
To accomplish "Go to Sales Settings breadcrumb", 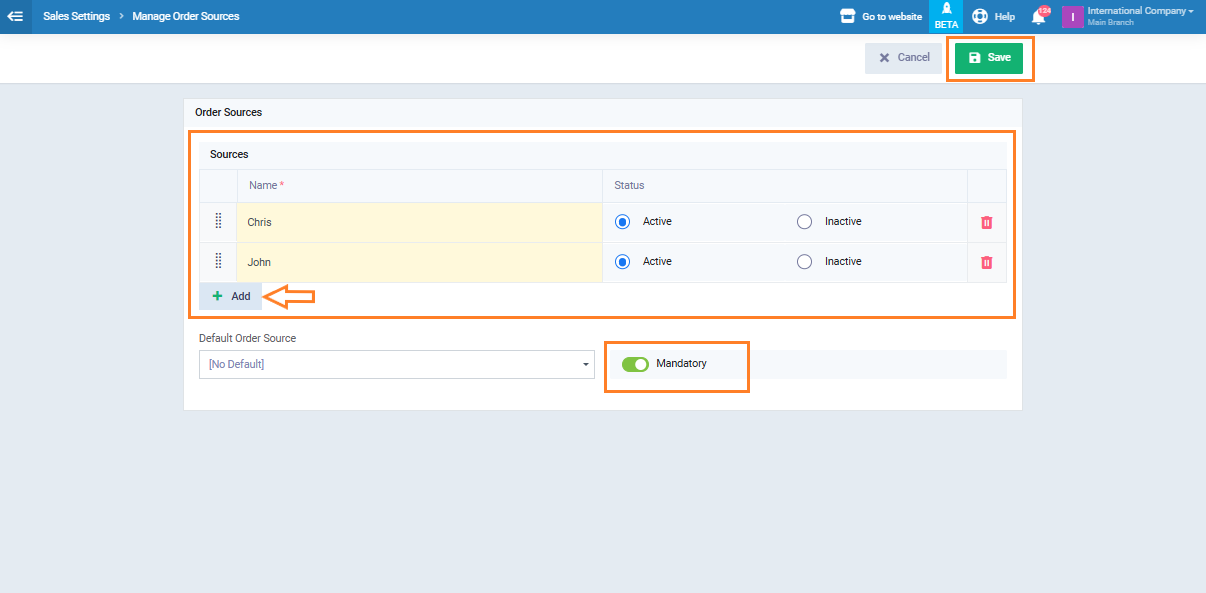I will click(x=76, y=16).
